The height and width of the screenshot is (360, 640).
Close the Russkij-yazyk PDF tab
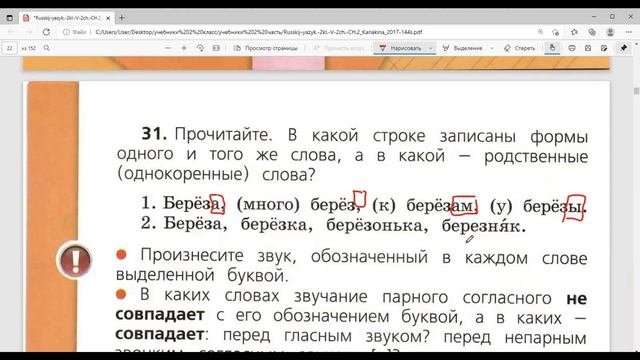click(x=108, y=18)
